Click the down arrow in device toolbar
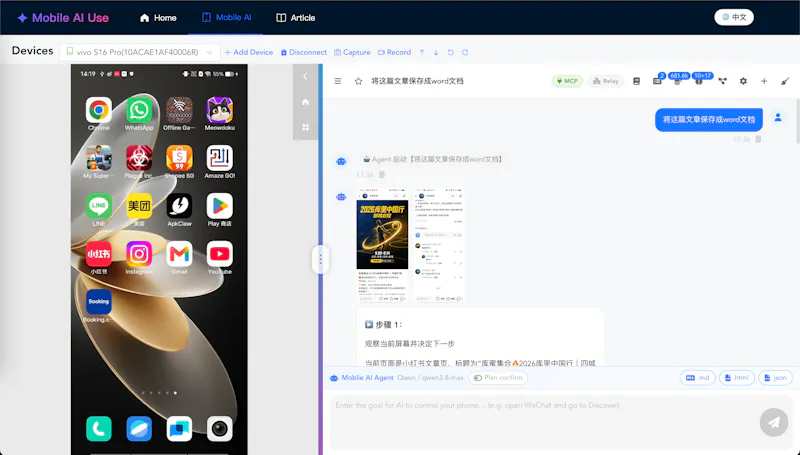The height and width of the screenshot is (455, 800). (x=436, y=52)
